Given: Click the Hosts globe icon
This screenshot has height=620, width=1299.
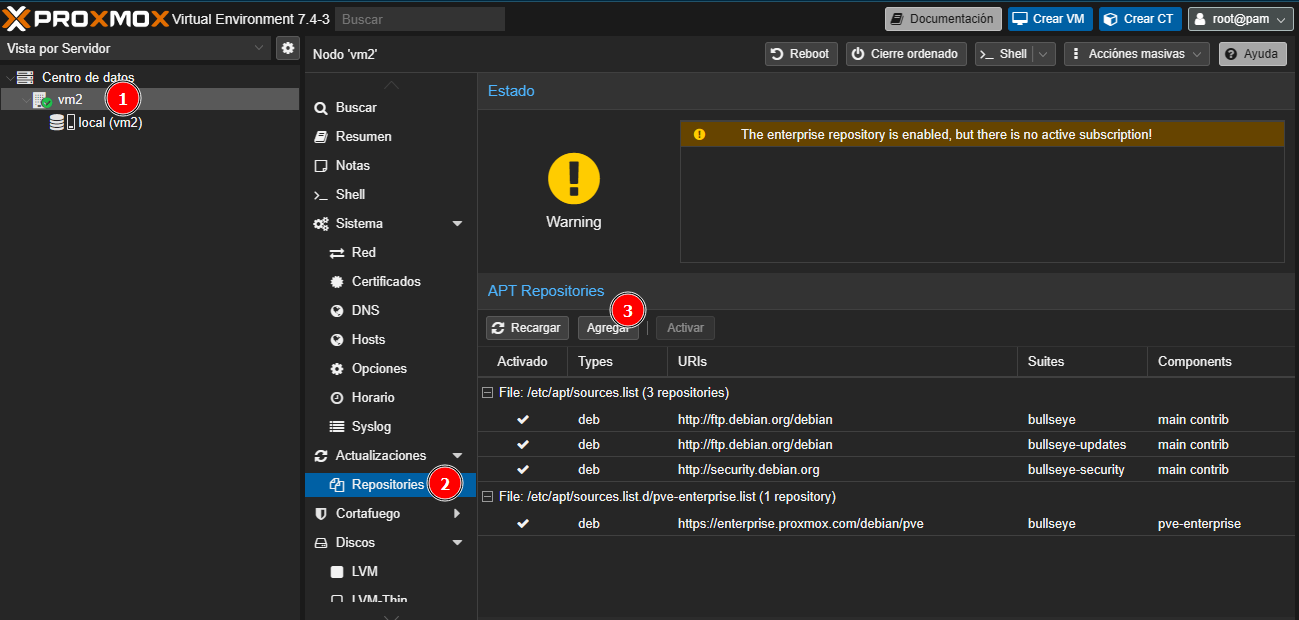Looking at the screenshot, I should pyautogui.click(x=337, y=339).
